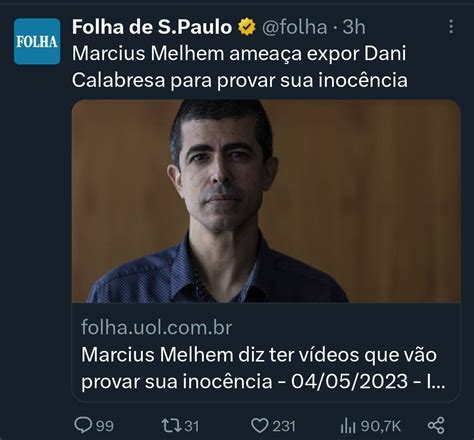Open the three-dot more options menu
The image size is (474, 440).
[x=451, y=27]
